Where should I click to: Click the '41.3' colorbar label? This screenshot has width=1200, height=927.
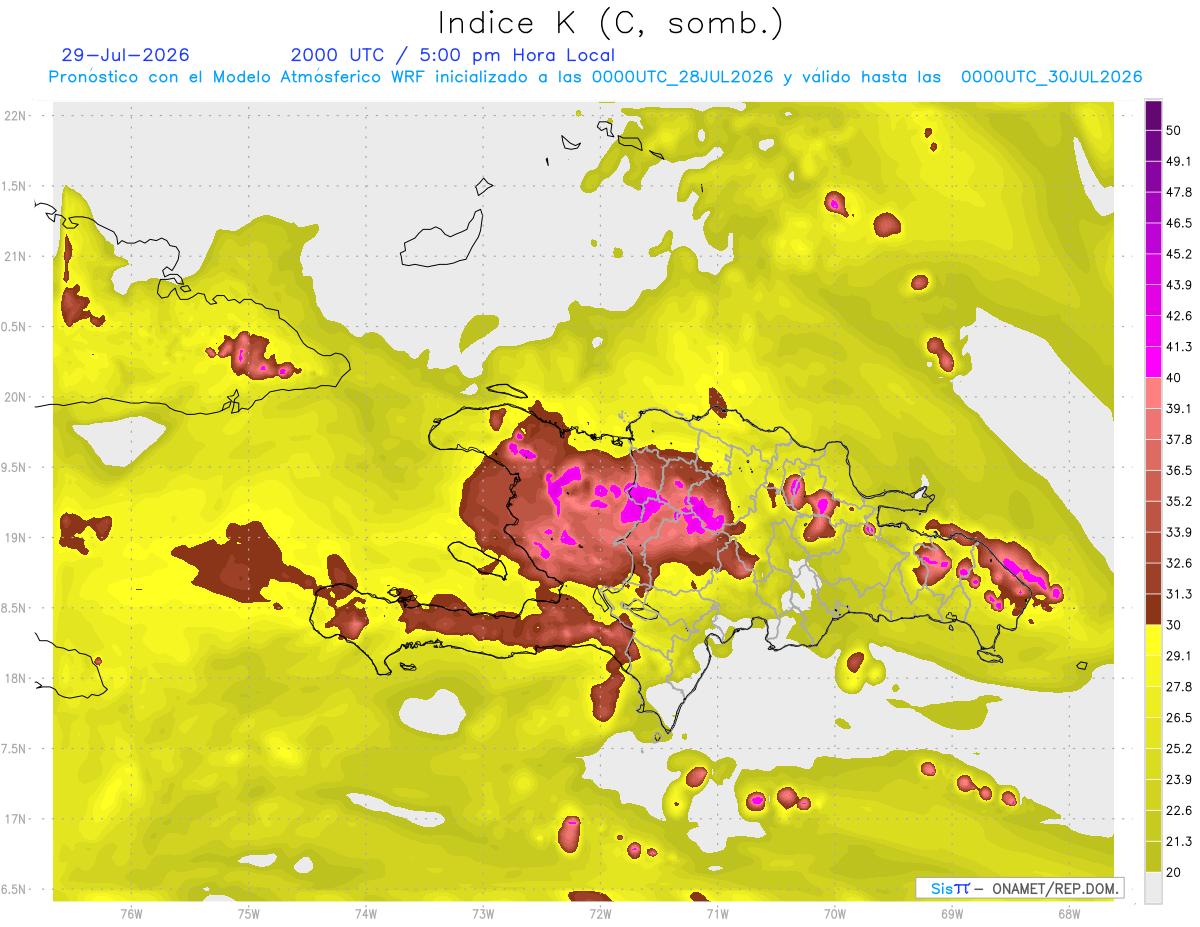(1179, 347)
